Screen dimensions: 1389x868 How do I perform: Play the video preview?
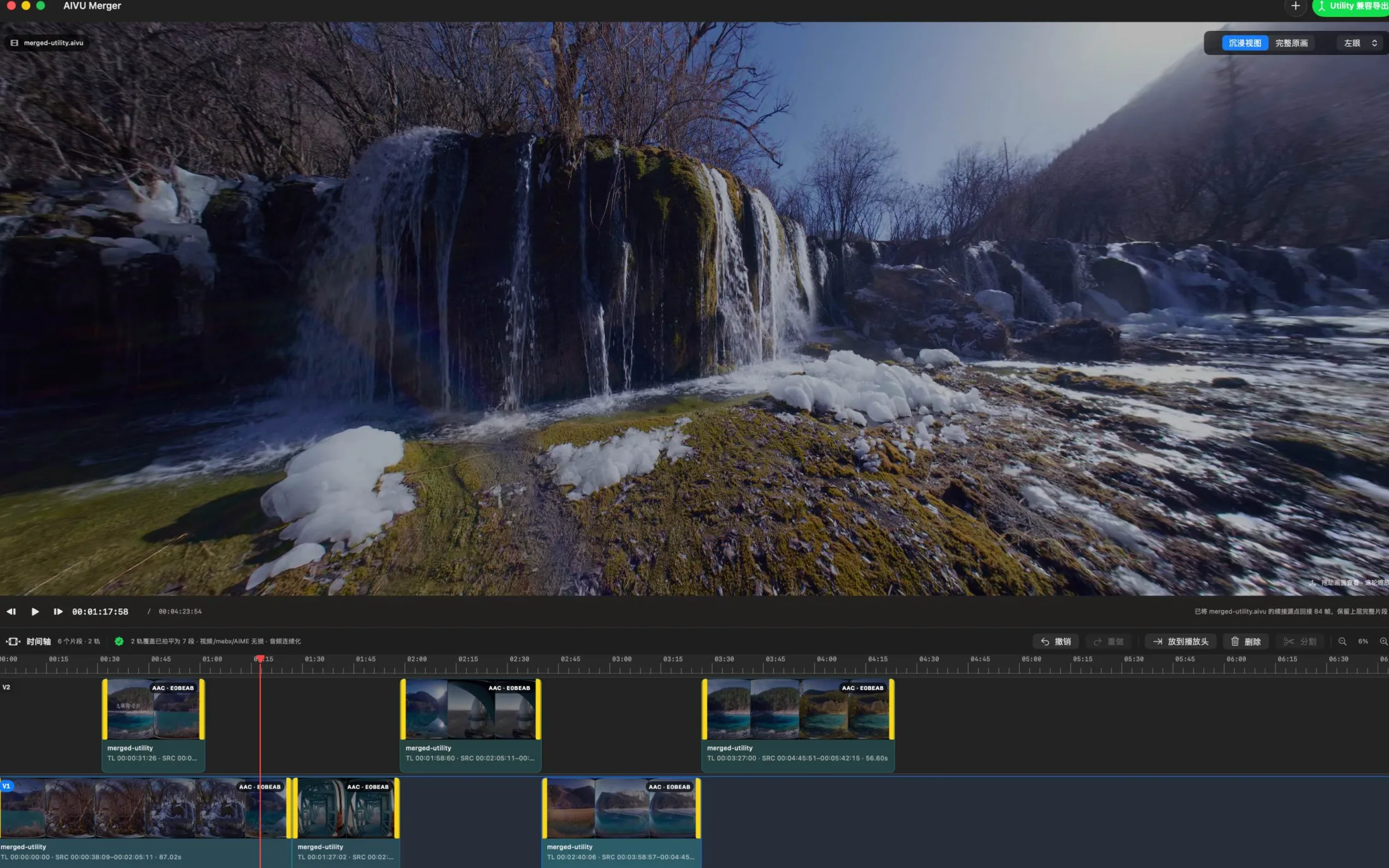click(35, 612)
